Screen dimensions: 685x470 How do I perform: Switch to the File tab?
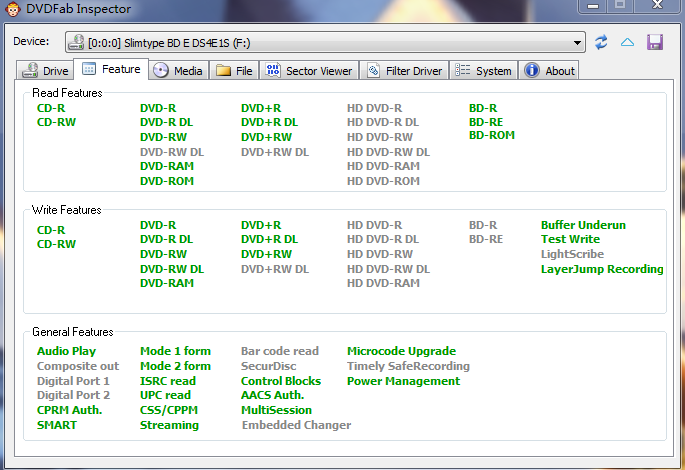(x=234, y=70)
